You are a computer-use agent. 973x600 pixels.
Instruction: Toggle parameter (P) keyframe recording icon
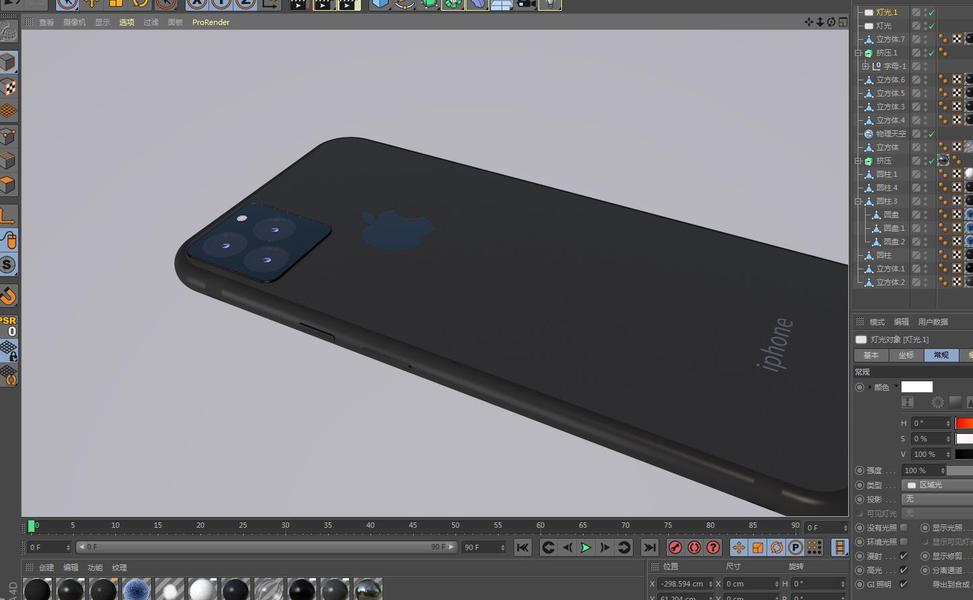[795, 547]
